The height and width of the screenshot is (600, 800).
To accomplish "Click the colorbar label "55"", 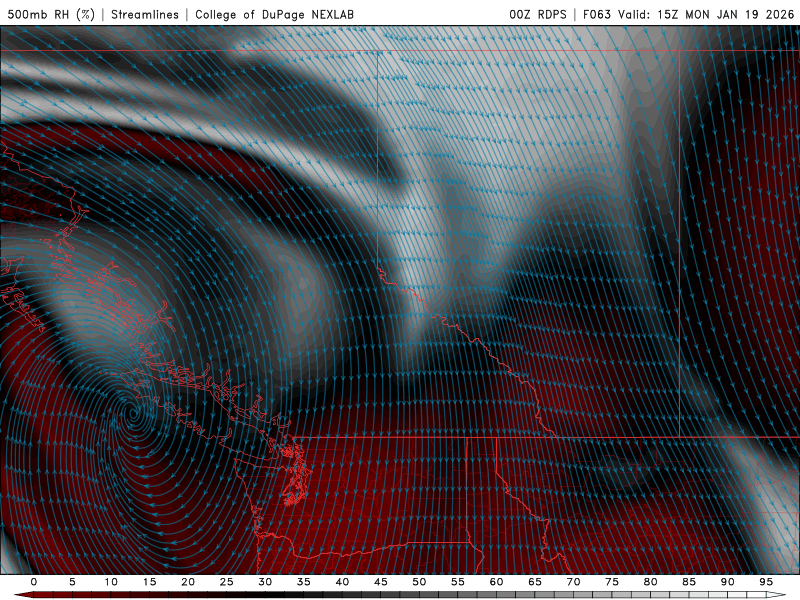I will [458, 582].
